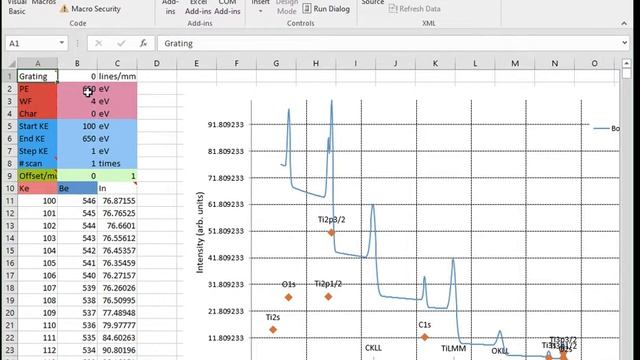Select the lines/mm cell
This screenshot has height=360, width=640.
click(117, 76)
